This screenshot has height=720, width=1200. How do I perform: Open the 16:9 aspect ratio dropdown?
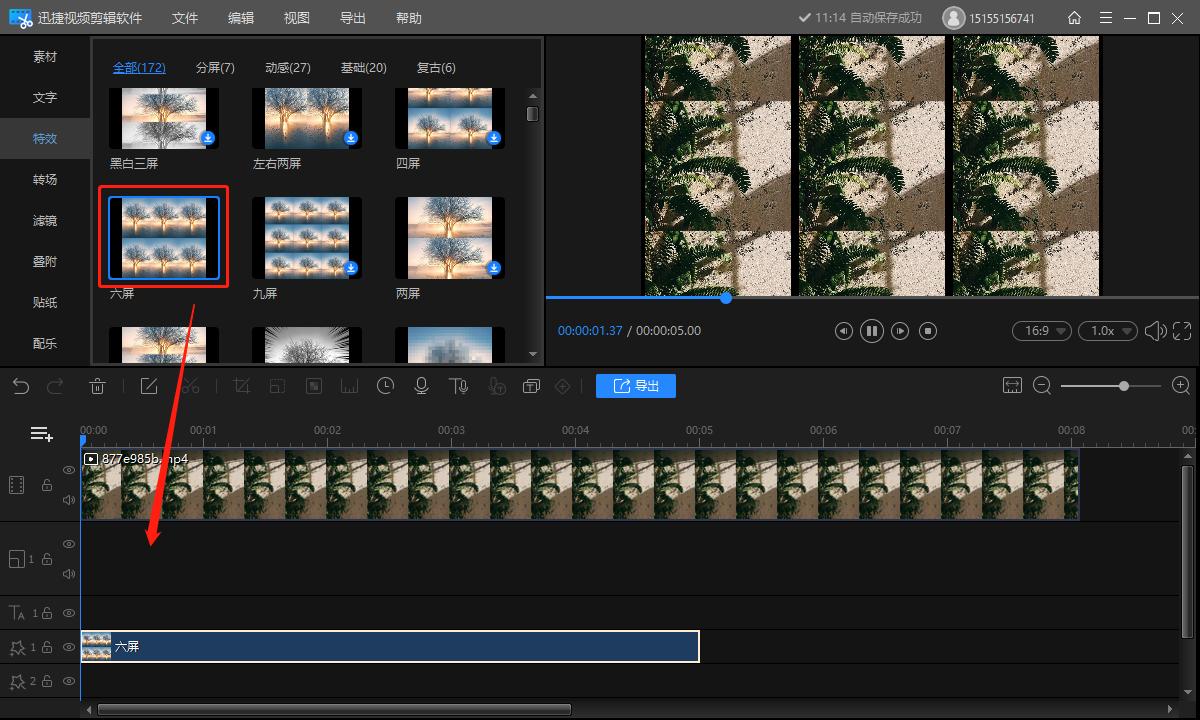coord(1041,331)
